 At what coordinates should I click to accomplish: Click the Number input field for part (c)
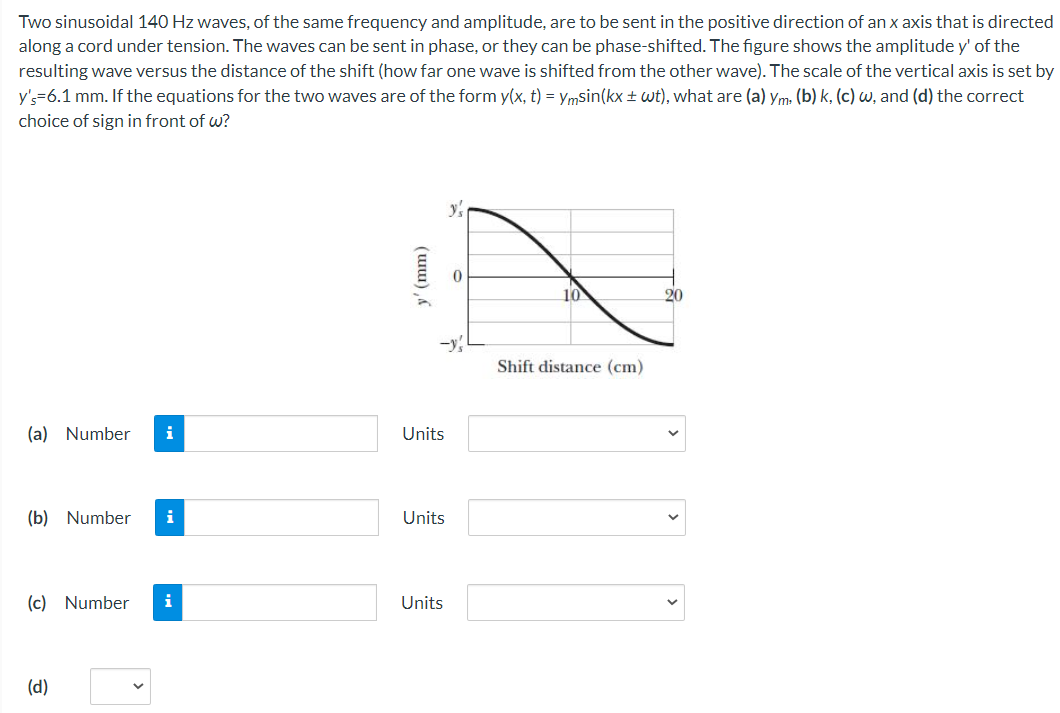pos(280,602)
